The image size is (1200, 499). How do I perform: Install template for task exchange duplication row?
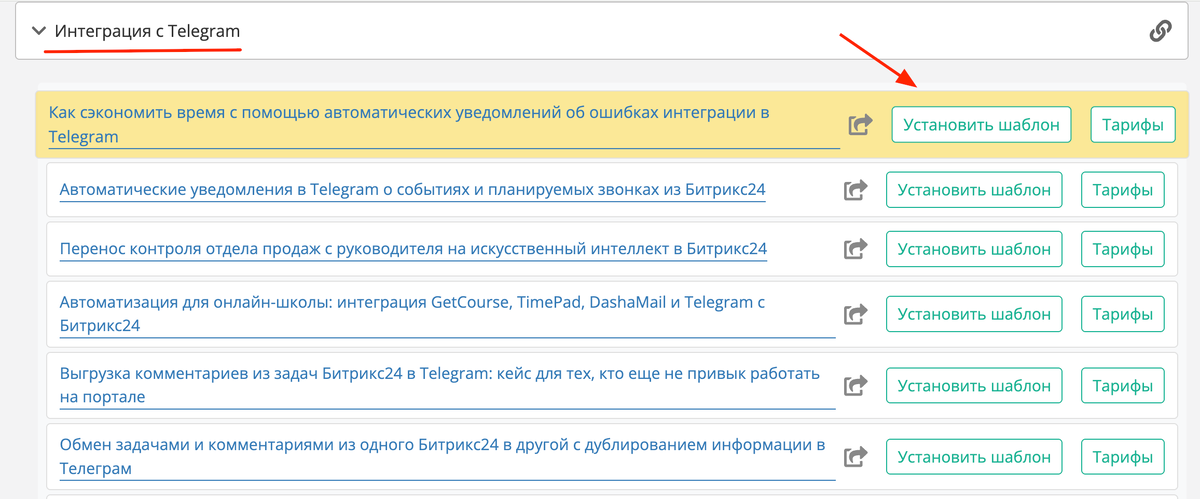(x=975, y=457)
